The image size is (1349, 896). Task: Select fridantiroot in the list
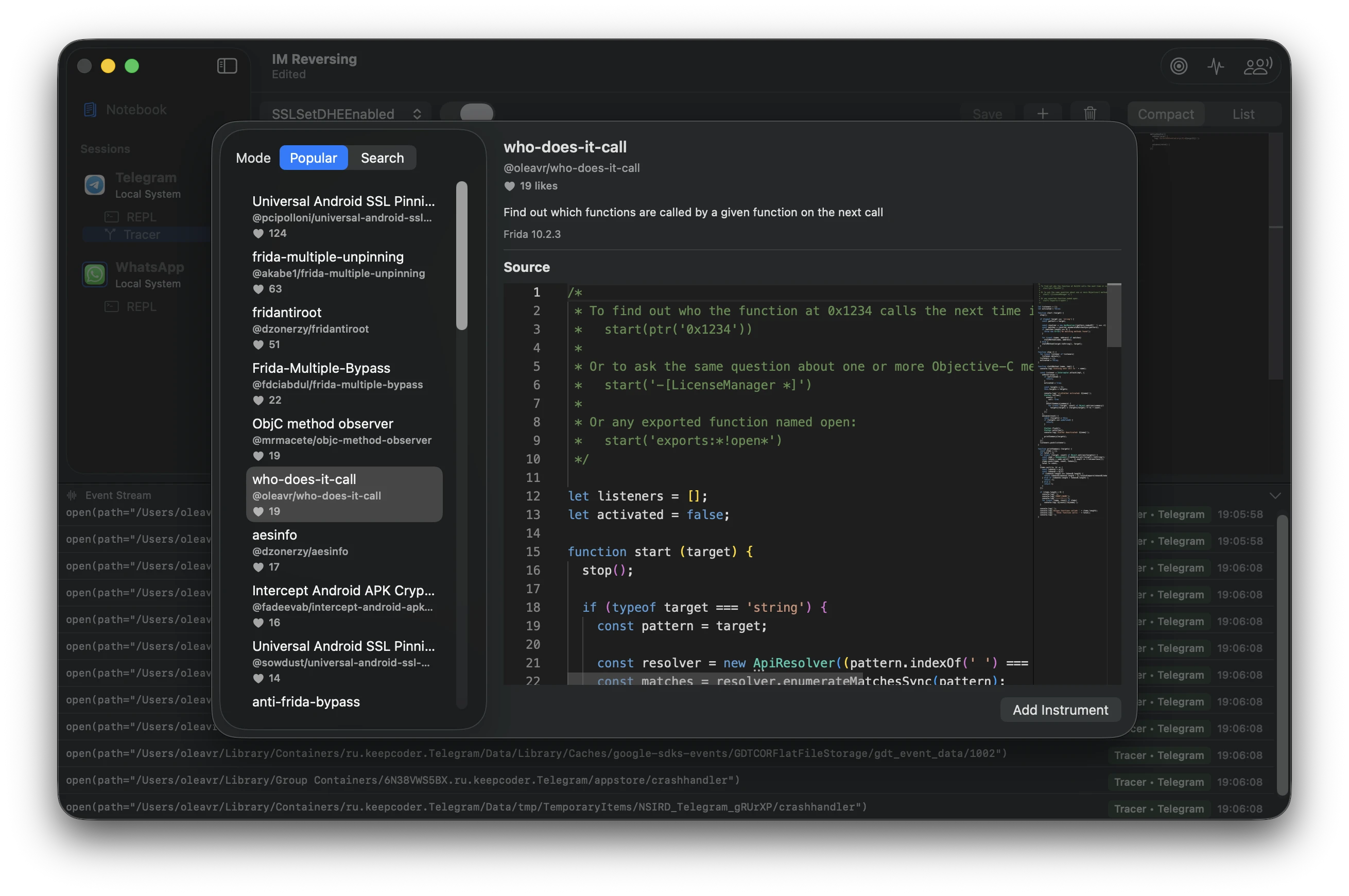pos(344,328)
